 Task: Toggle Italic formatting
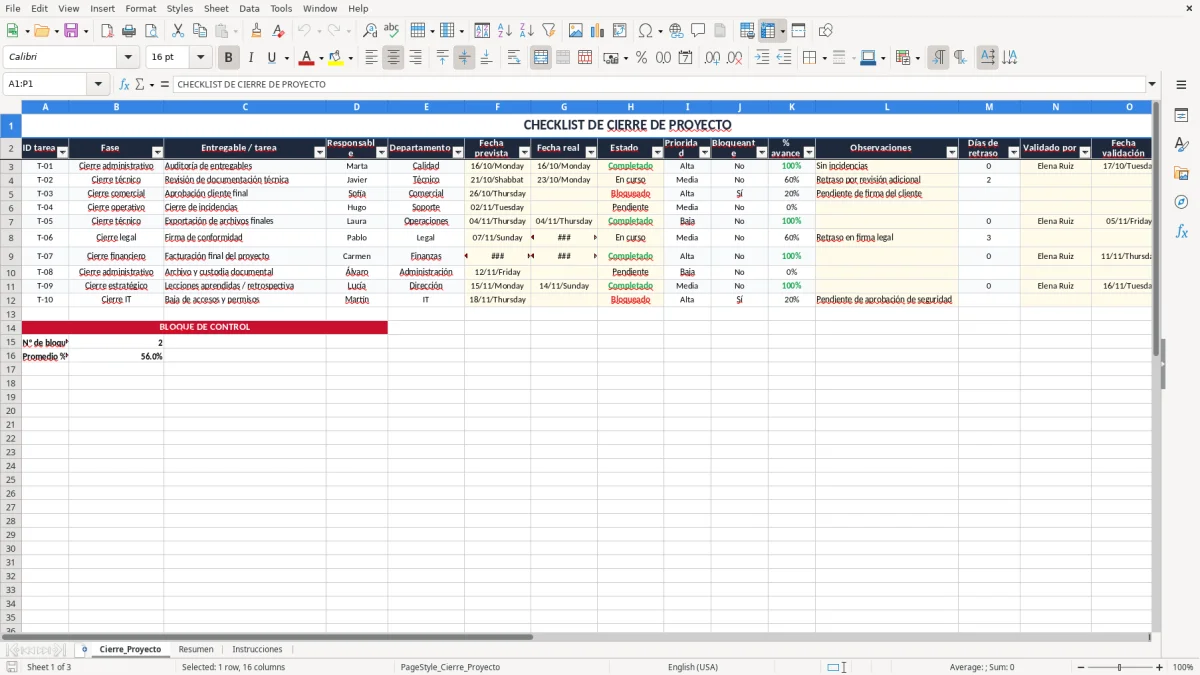(250, 58)
